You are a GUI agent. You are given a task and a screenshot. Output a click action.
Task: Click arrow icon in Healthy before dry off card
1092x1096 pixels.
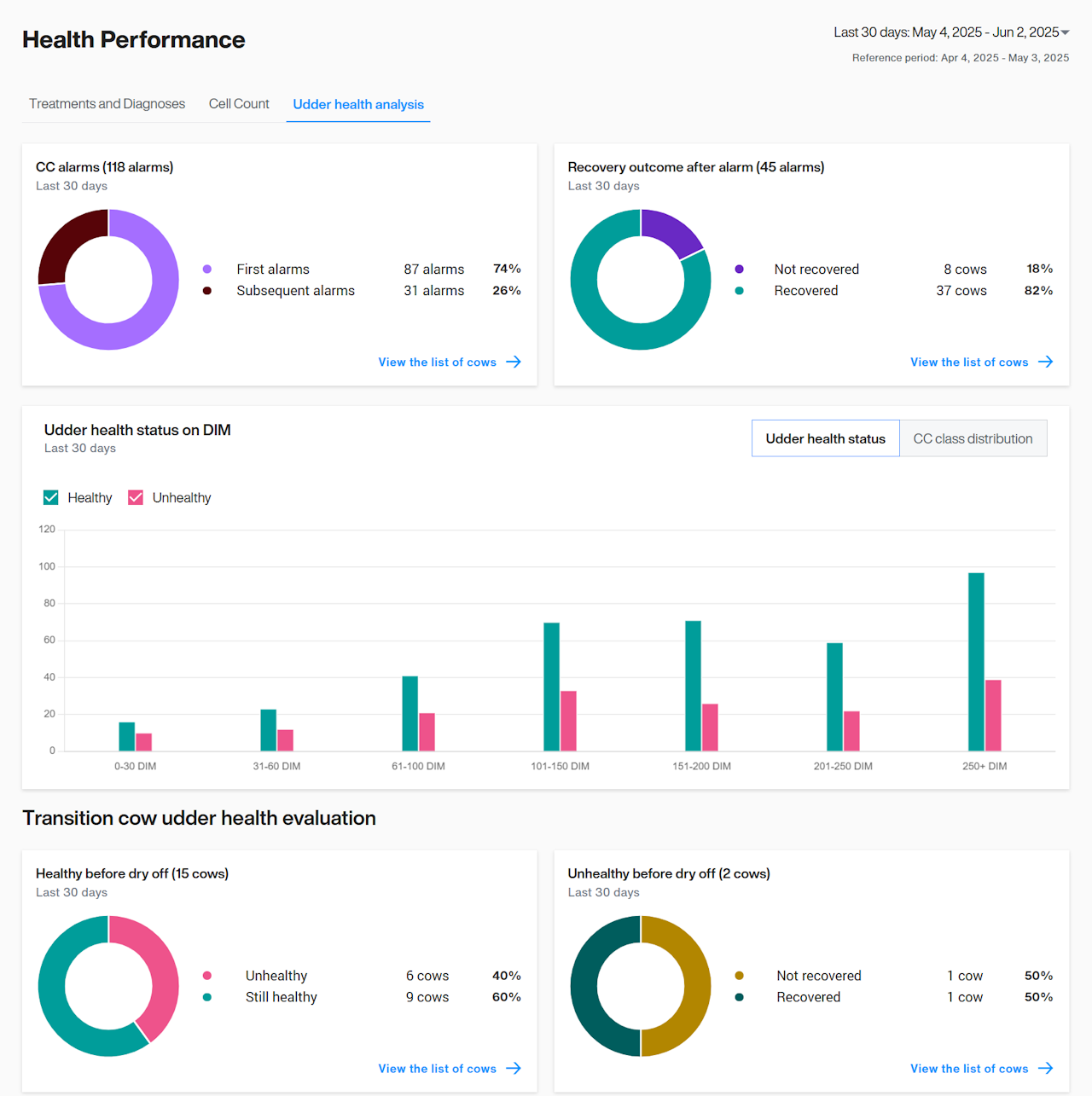pos(514,1068)
